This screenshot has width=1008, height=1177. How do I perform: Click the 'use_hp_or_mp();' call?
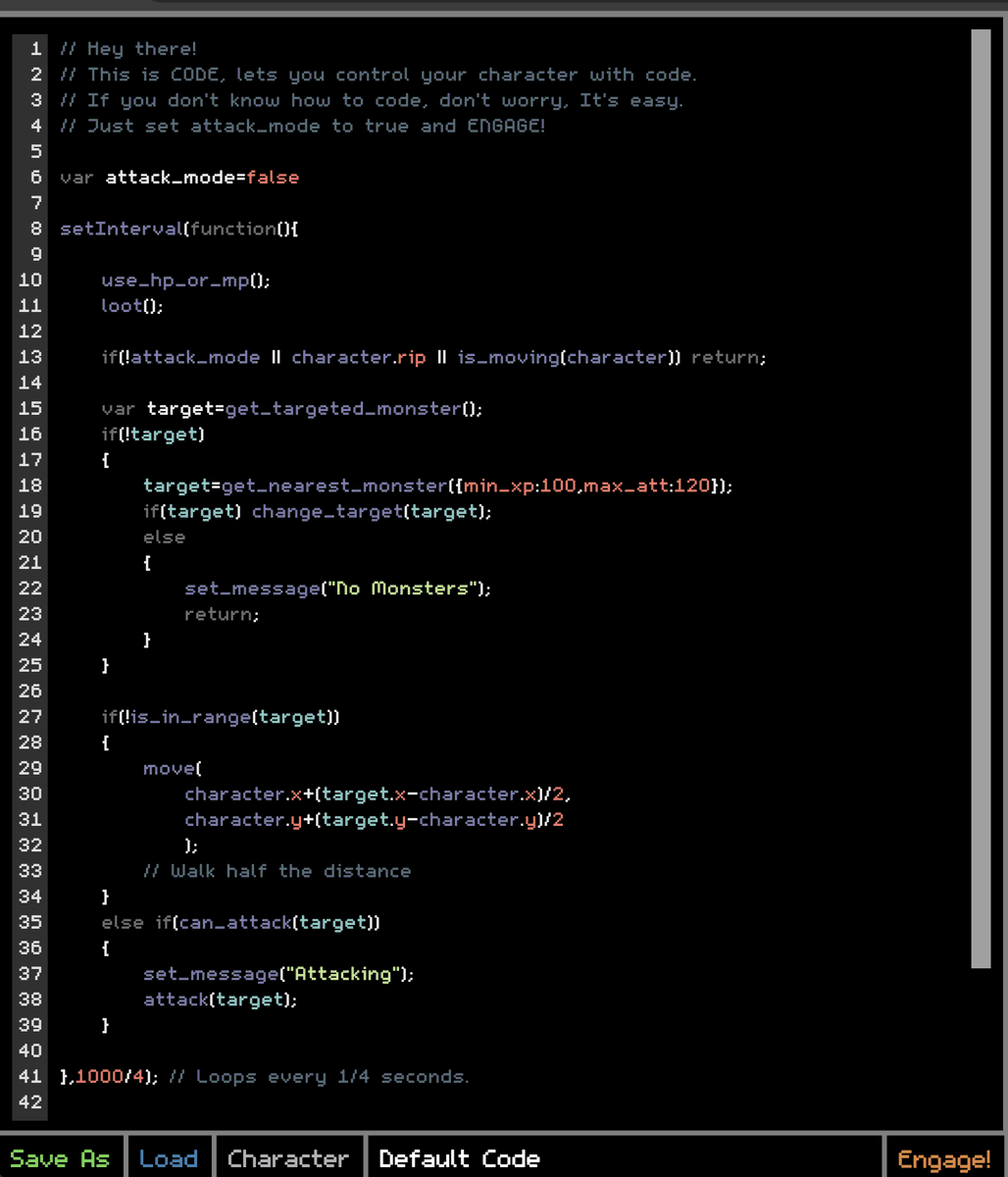click(x=185, y=281)
